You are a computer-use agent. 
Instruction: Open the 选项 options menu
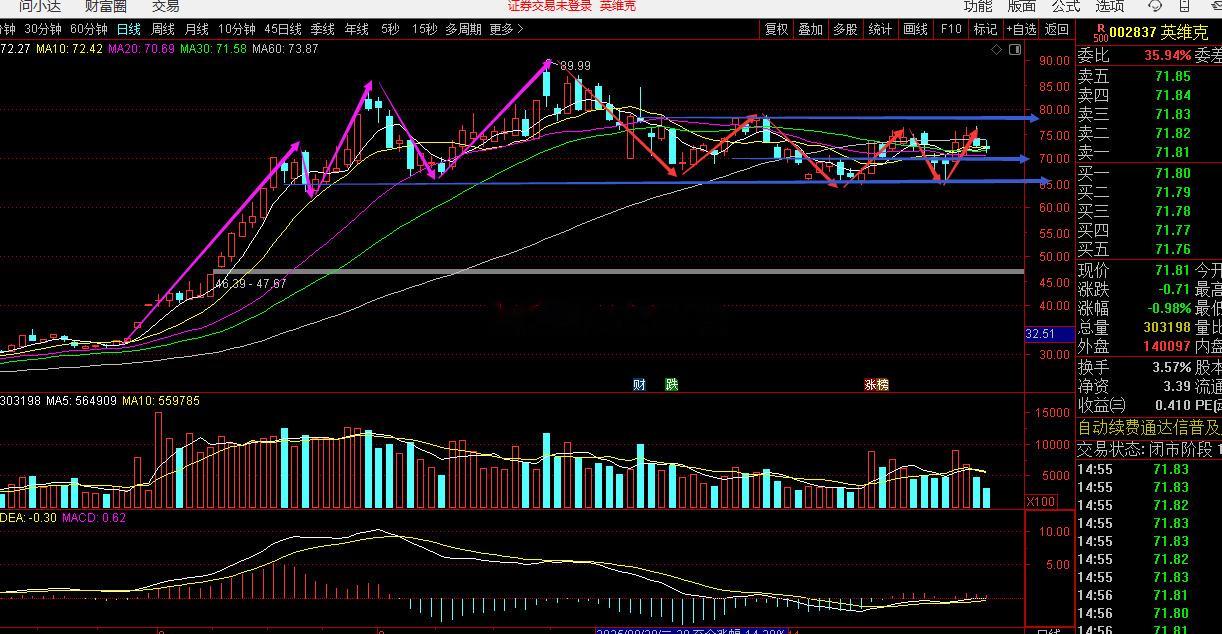click(x=1109, y=6)
